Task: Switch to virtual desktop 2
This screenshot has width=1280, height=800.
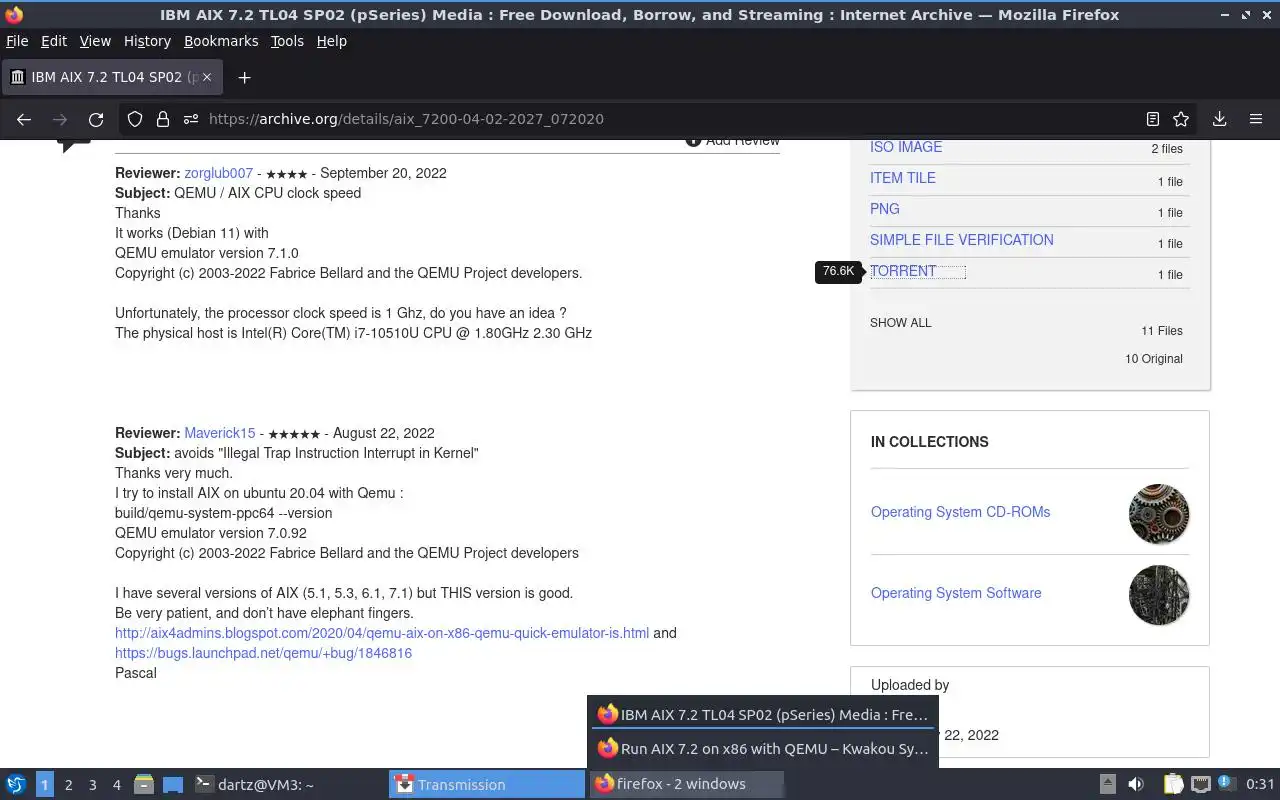Action: pyautogui.click(x=68, y=785)
